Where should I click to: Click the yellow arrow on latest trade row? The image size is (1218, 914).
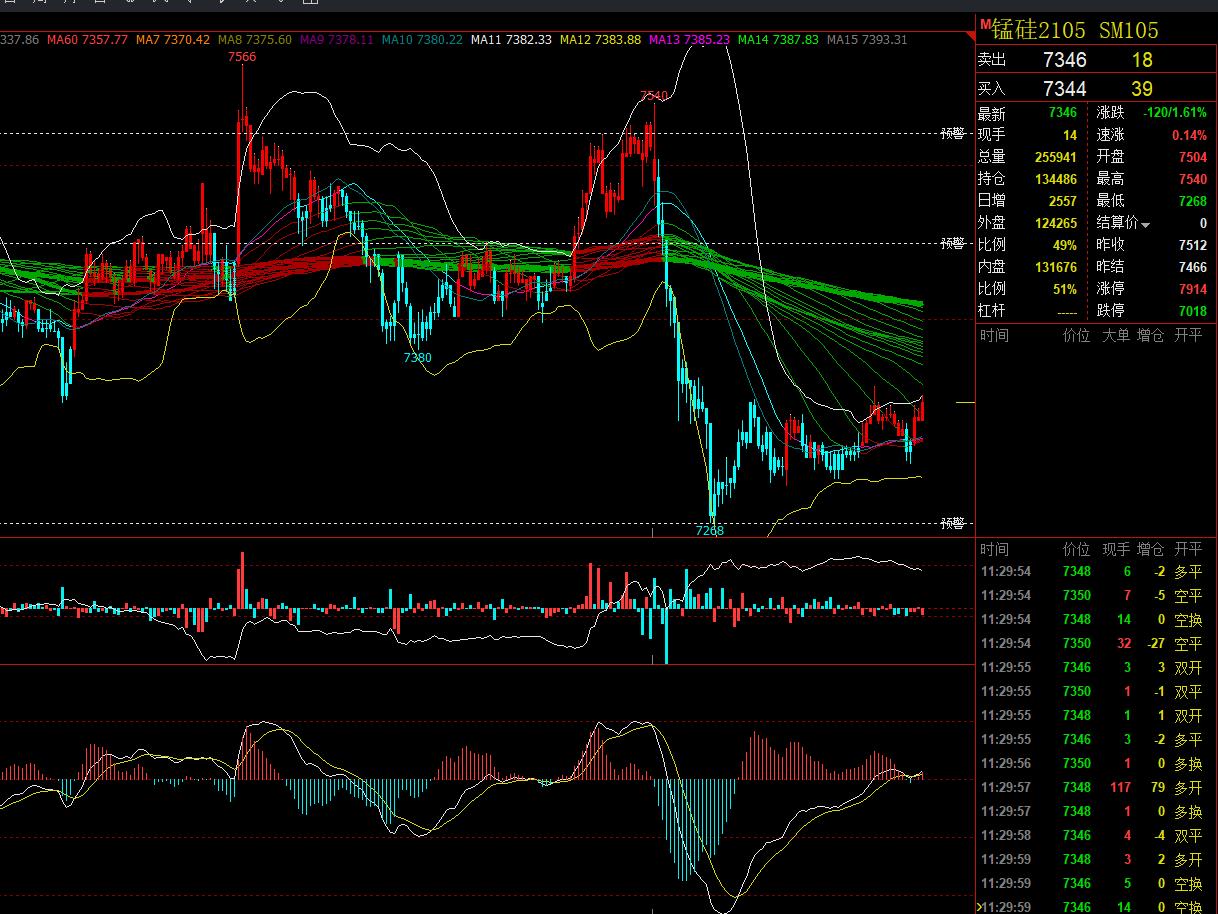click(979, 907)
